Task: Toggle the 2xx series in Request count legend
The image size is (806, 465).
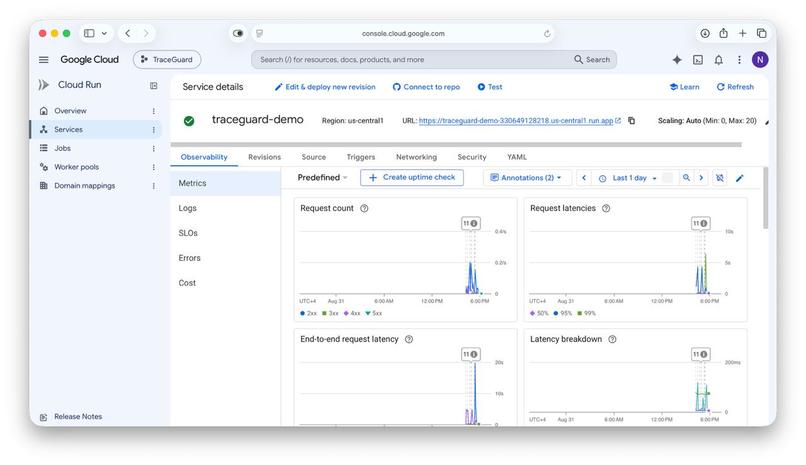Action: coord(308,313)
